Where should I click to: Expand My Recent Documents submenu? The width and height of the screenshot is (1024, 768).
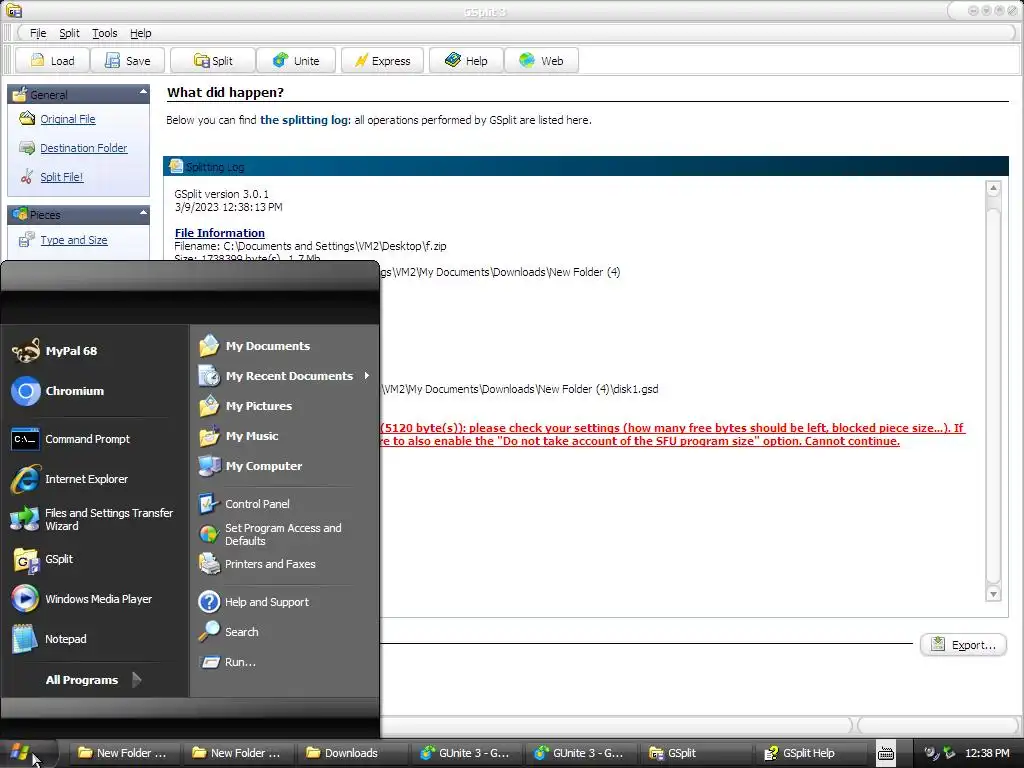(x=285, y=376)
